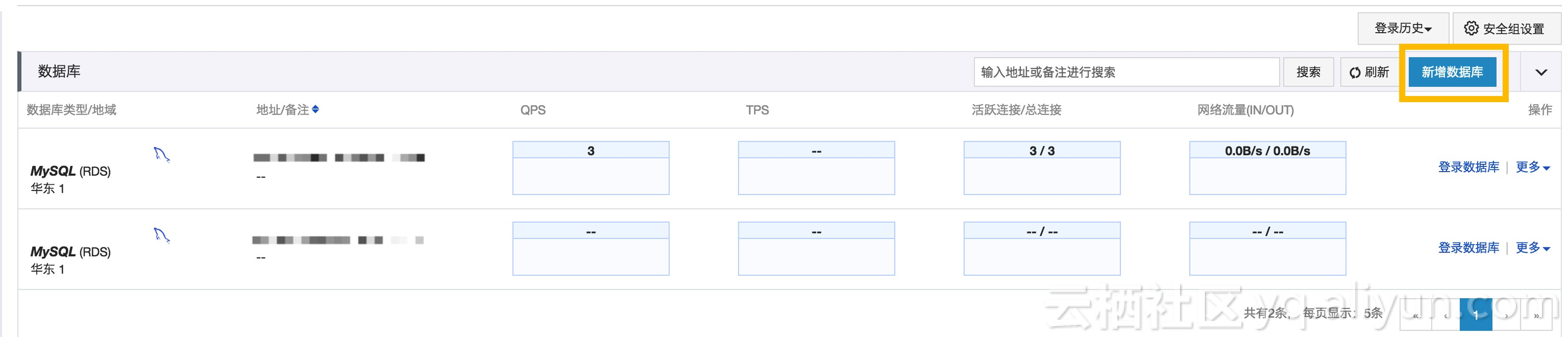Click the gear icon for 安全组设置

coord(1471,28)
